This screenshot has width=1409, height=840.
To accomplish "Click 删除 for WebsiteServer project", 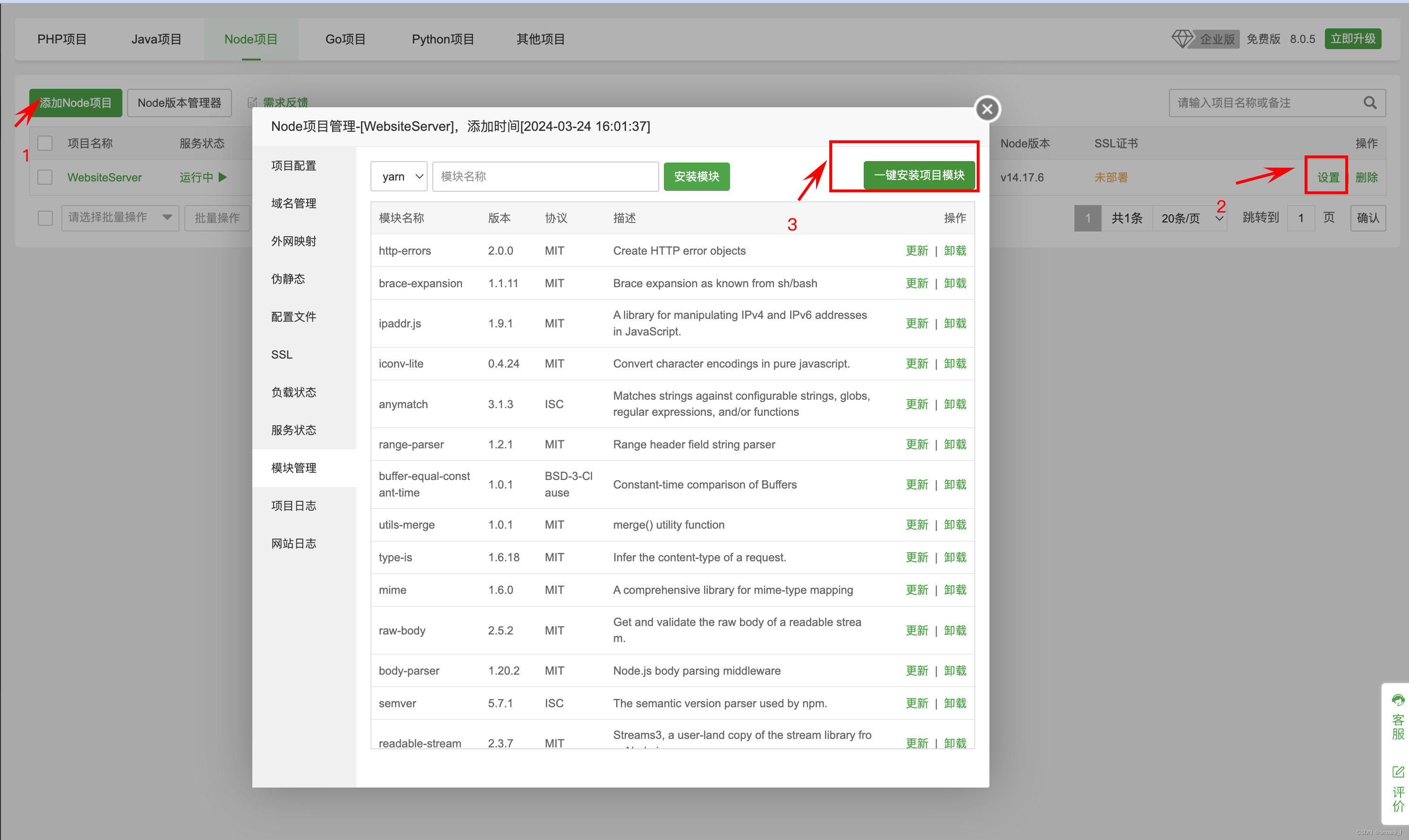I will pyautogui.click(x=1366, y=177).
